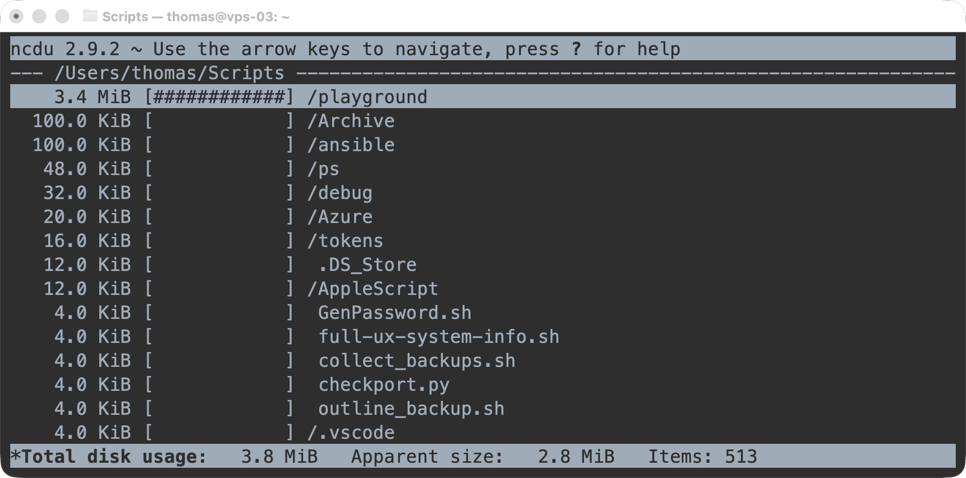Select the /ansible directory entry

(351, 145)
